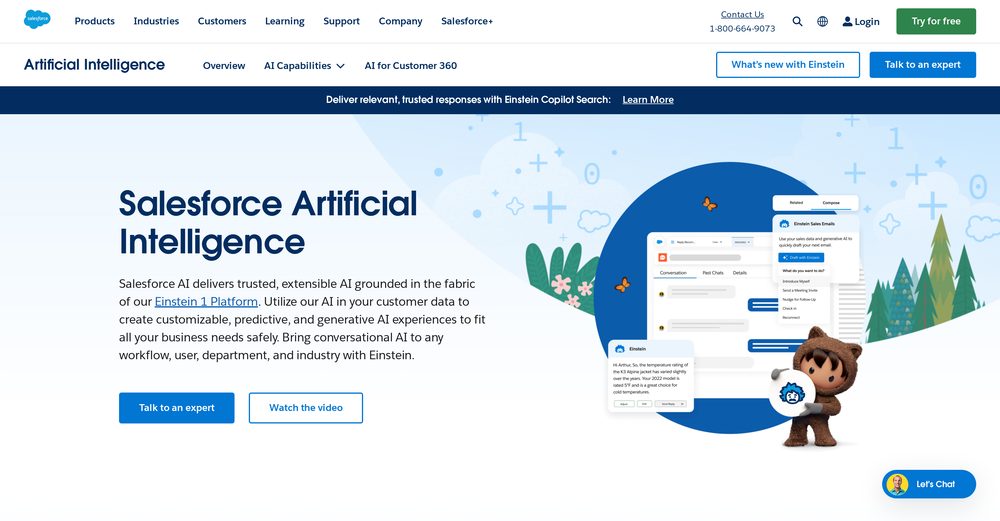Switch to the Overview tab

[224, 66]
